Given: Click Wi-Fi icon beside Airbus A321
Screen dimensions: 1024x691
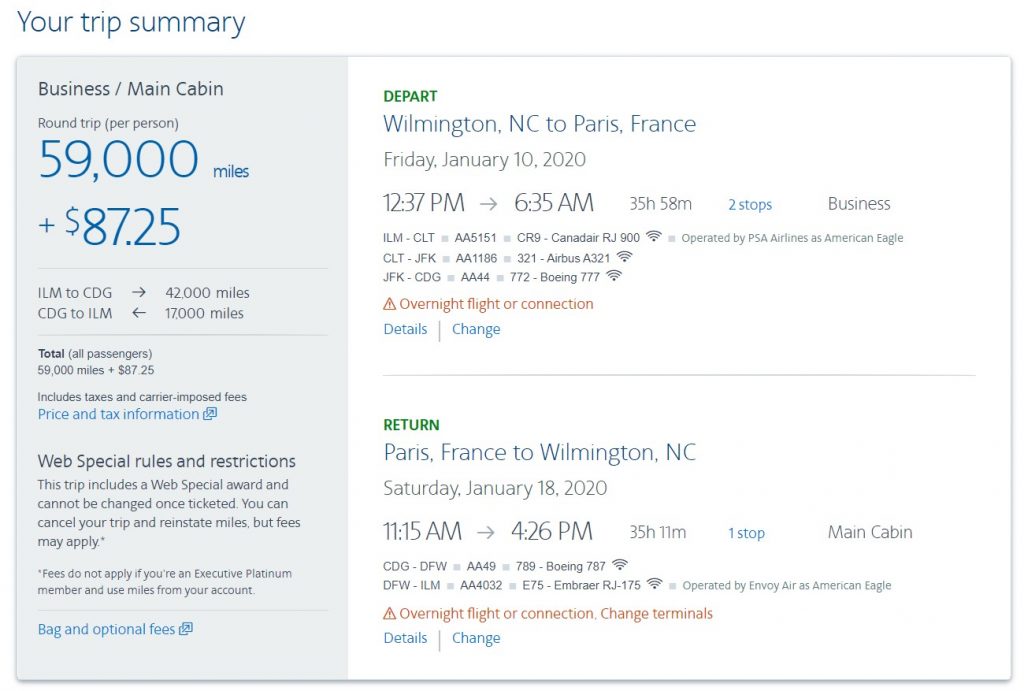Looking at the screenshot, I should click(624, 257).
